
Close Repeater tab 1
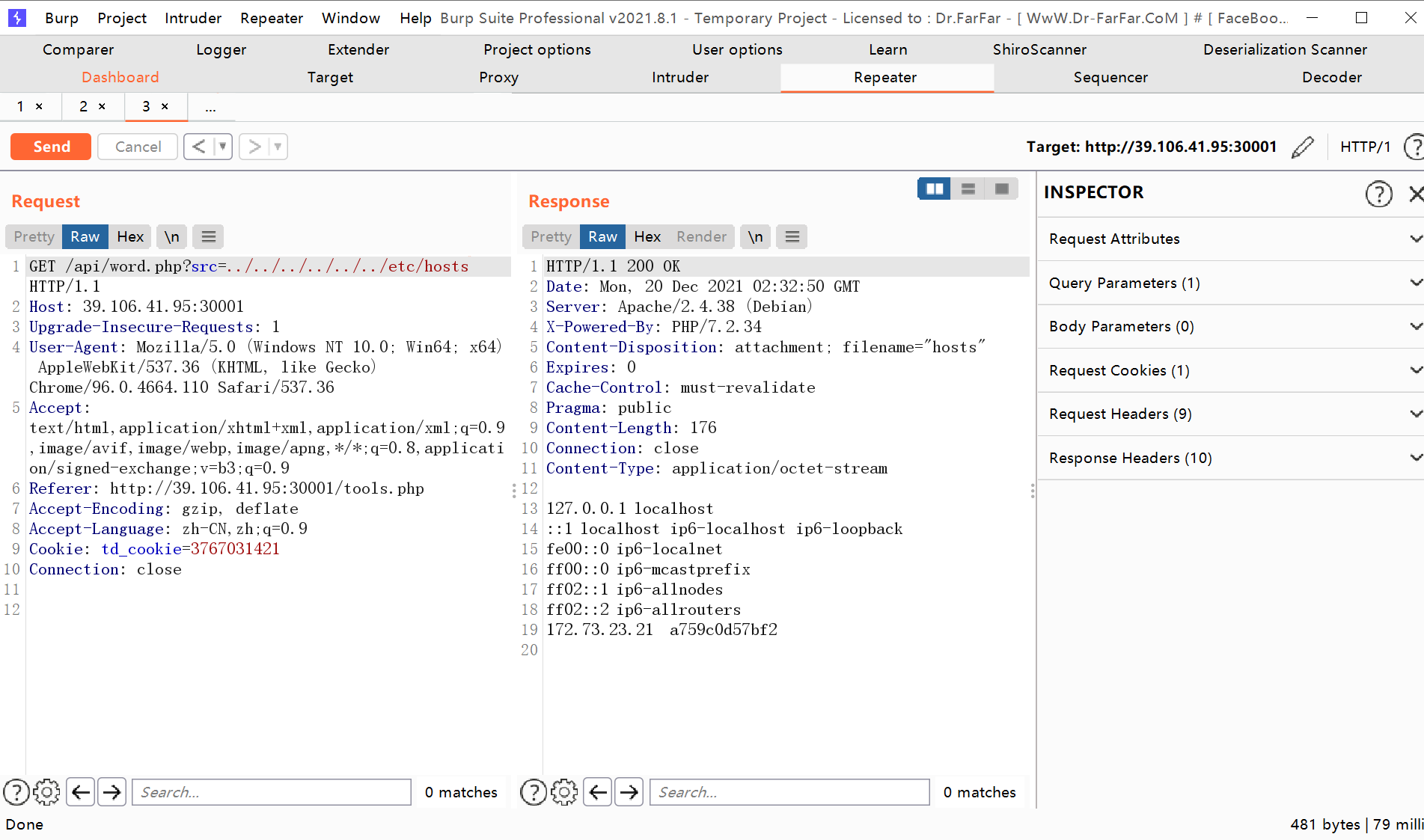(39, 106)
